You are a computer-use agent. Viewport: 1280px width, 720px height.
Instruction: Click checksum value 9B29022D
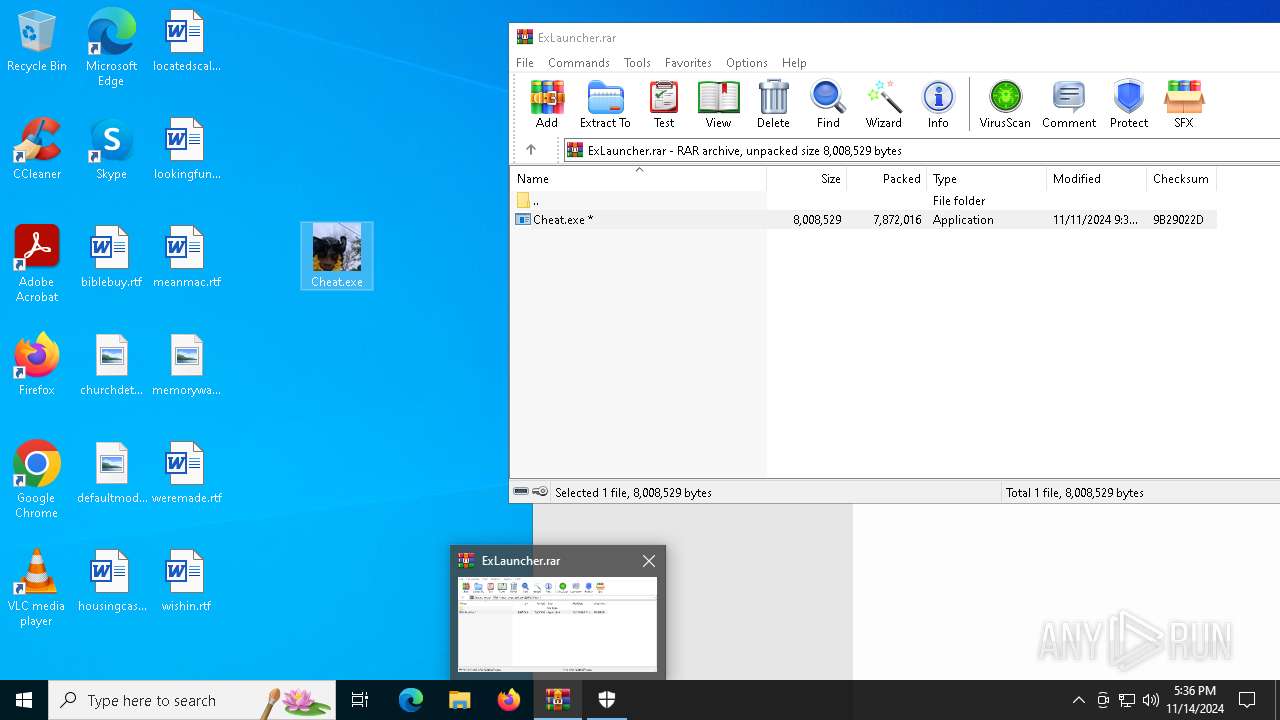pos(1178,219)
